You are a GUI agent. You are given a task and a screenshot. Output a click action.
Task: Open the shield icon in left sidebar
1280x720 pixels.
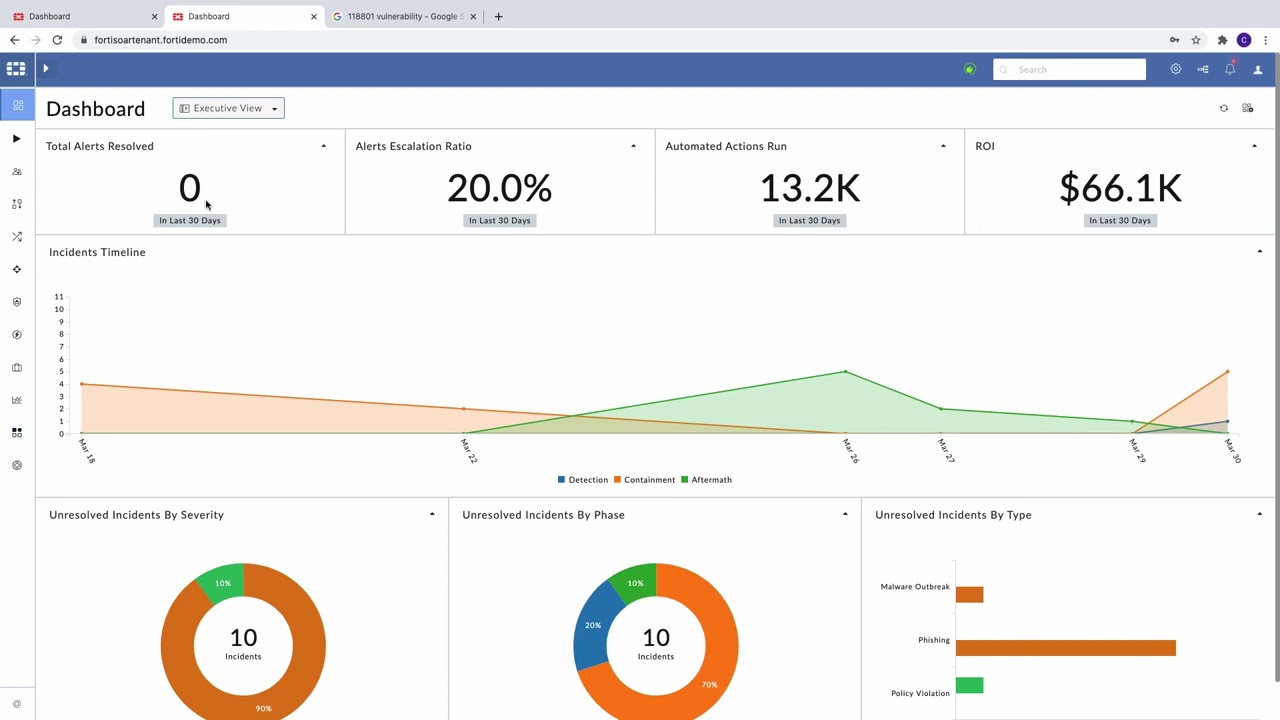(x=17, y=302)
